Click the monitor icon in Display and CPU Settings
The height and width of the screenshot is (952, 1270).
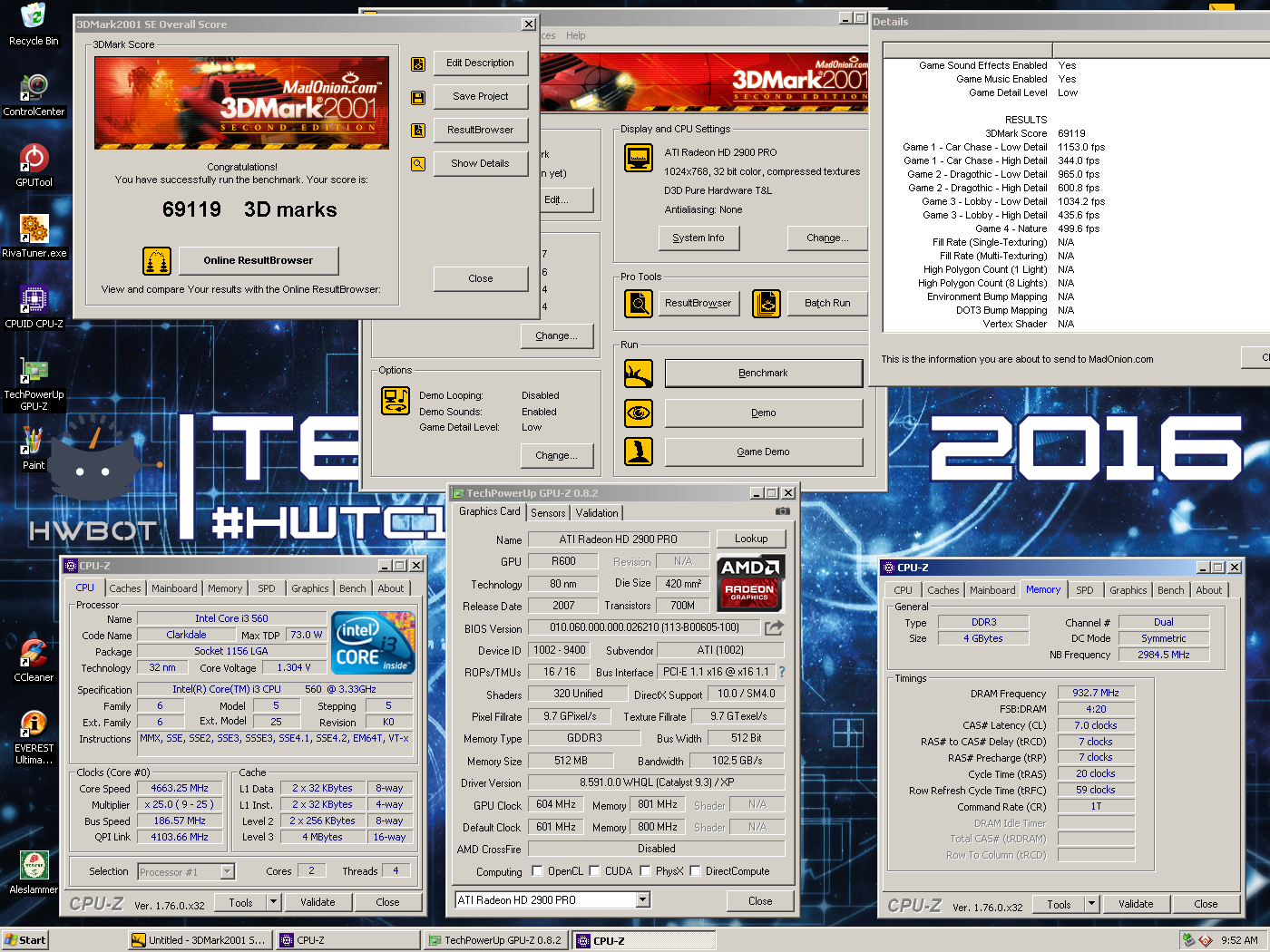[x=639, y=158]
